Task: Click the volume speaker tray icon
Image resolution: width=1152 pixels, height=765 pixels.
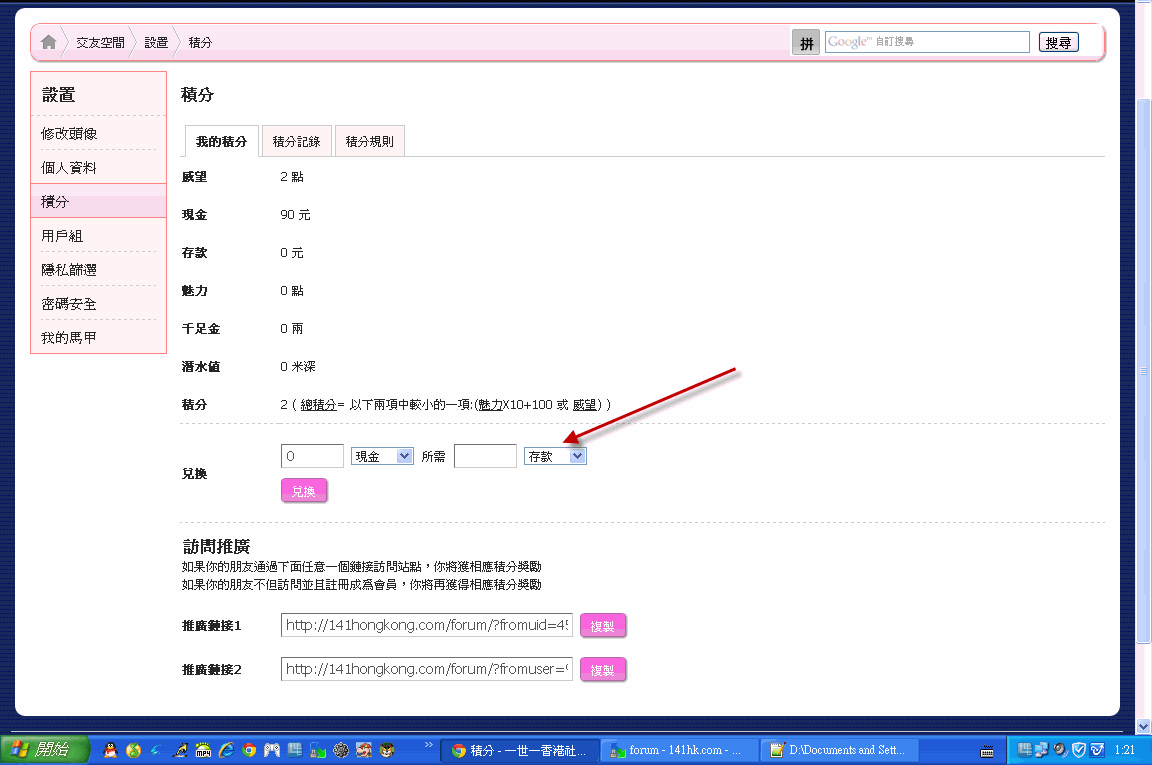Action: pyautogui.click(x=1059, y=750)
